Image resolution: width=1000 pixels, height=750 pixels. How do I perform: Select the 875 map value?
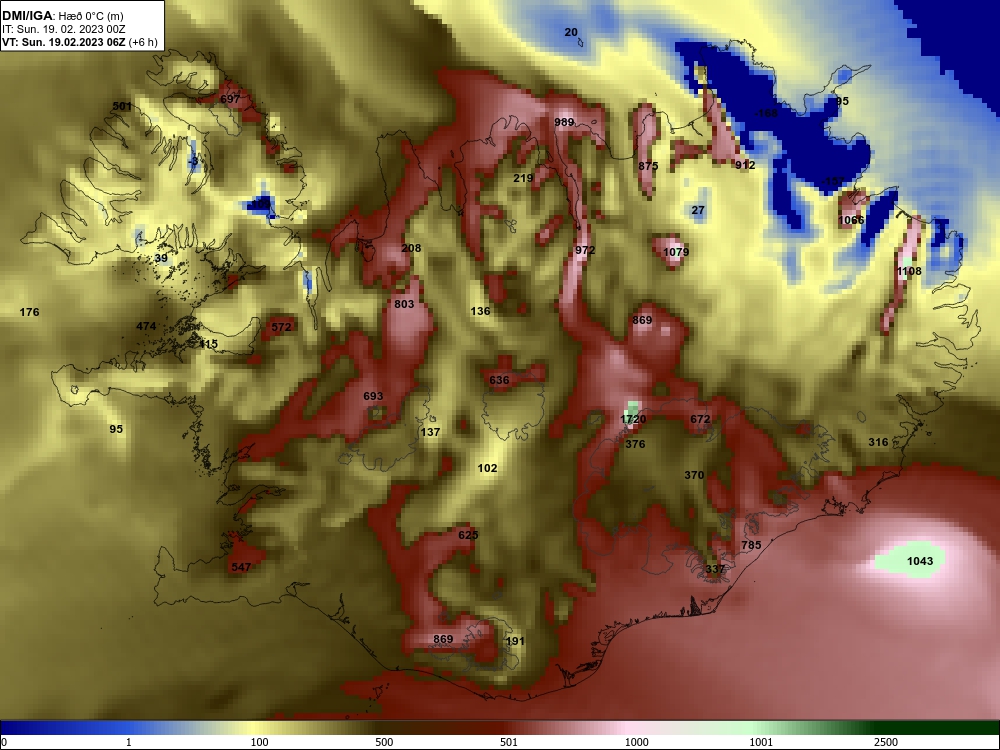pyautogui.click(x=648, y=166)
